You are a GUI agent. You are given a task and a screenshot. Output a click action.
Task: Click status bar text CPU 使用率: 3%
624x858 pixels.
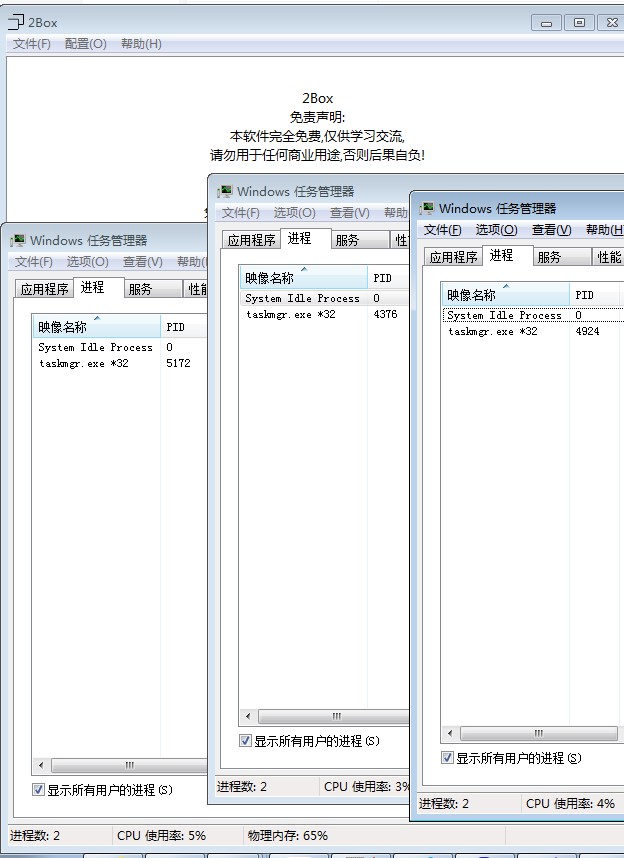[366, 786]
